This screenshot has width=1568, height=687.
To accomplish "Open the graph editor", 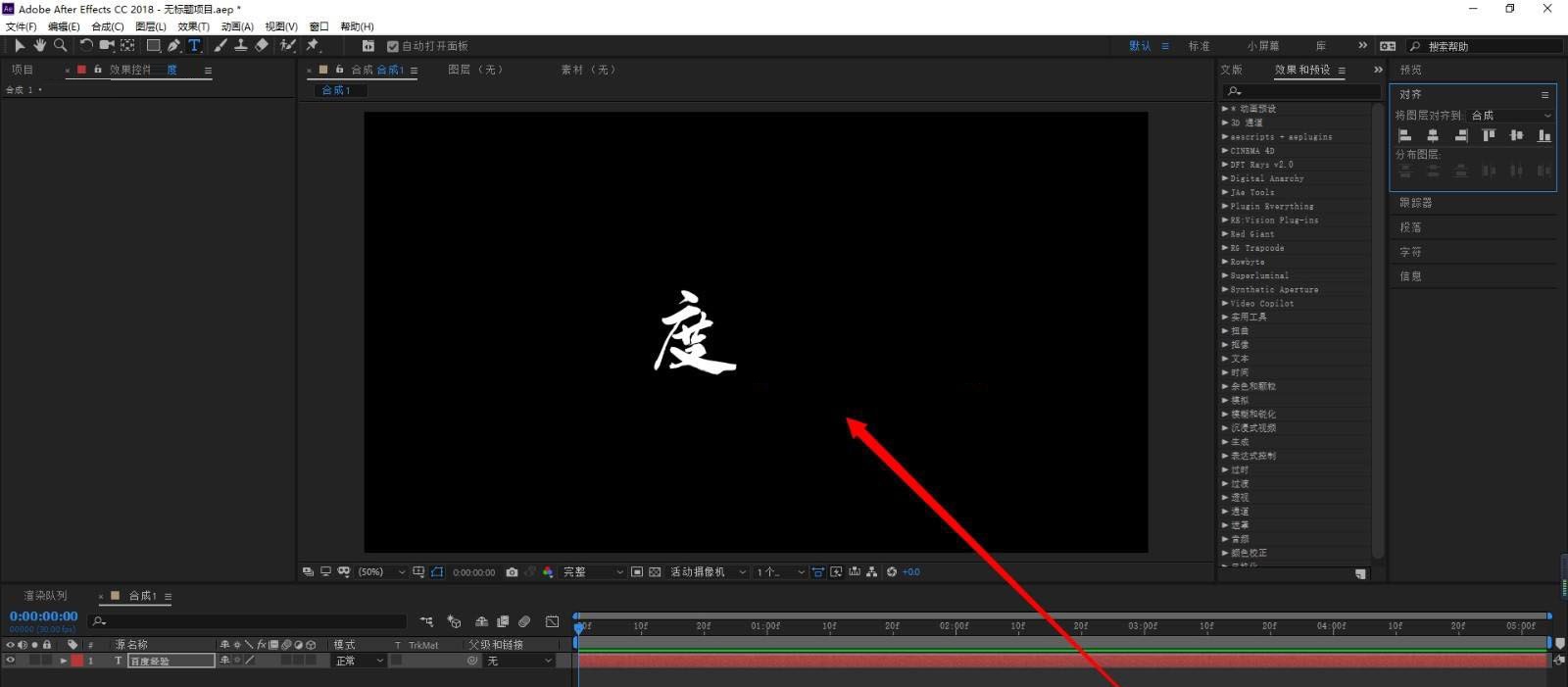I will point(552,621).
